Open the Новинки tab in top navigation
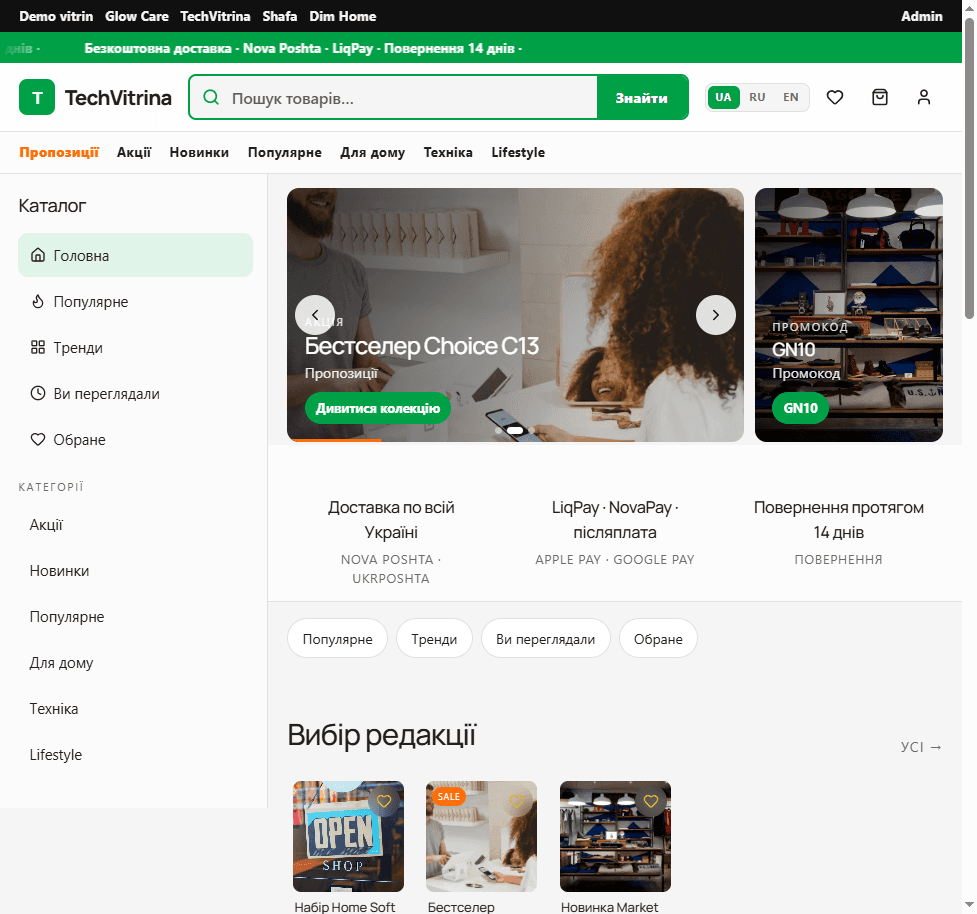Screen dimensions: 977x914 pyautogui.click(x=199, y=153)
